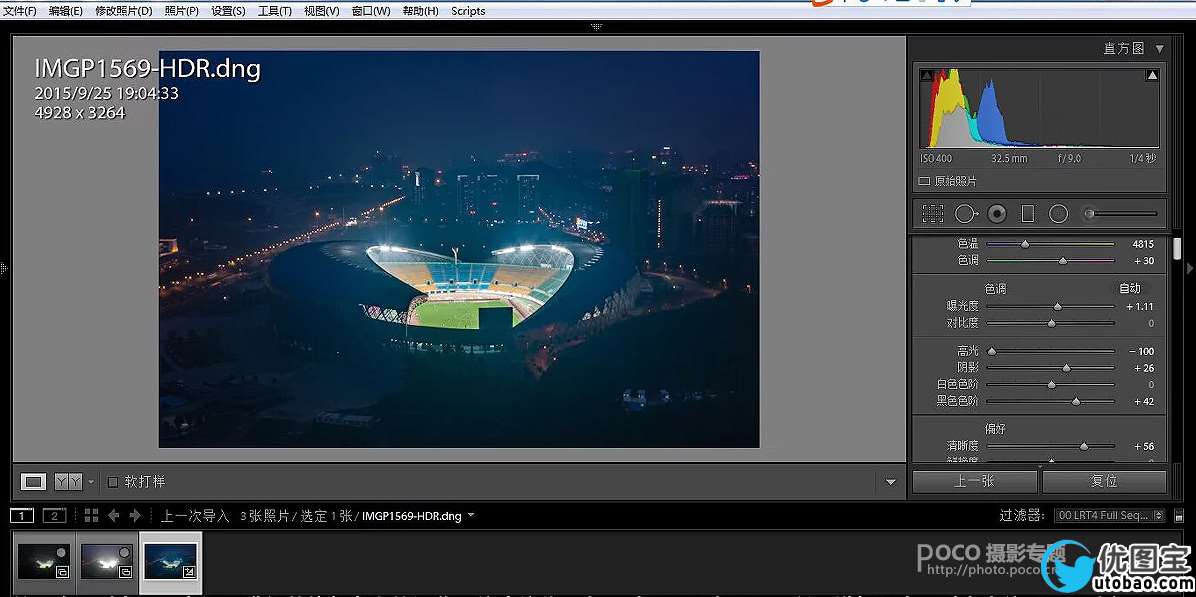The height and width of the screenshot is (597, 1196).
Task: Select the Crop Overlay tool
Action: tap(932, 214)
